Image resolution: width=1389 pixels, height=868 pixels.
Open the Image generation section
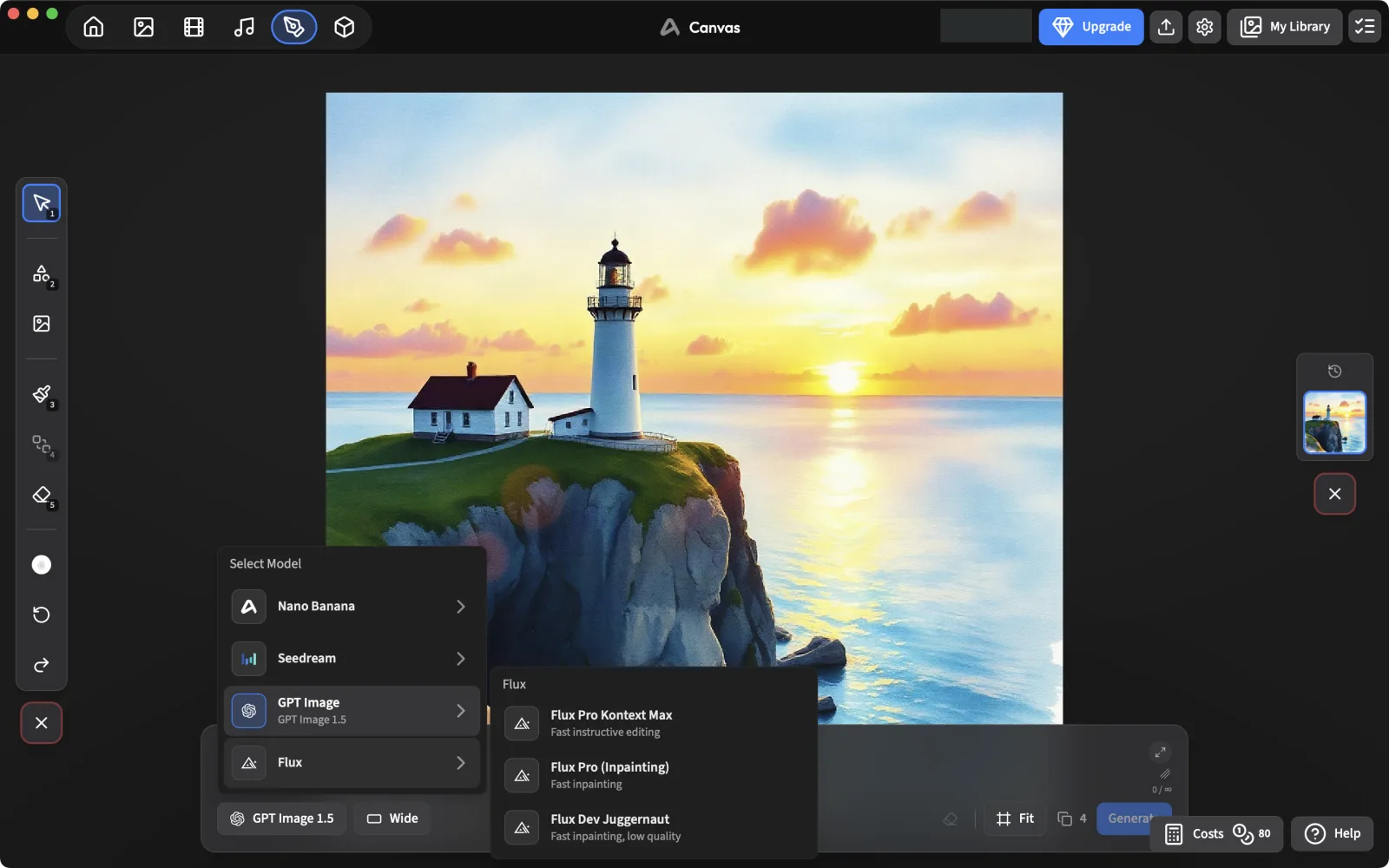pyautogui.click(x=144, y=27)
